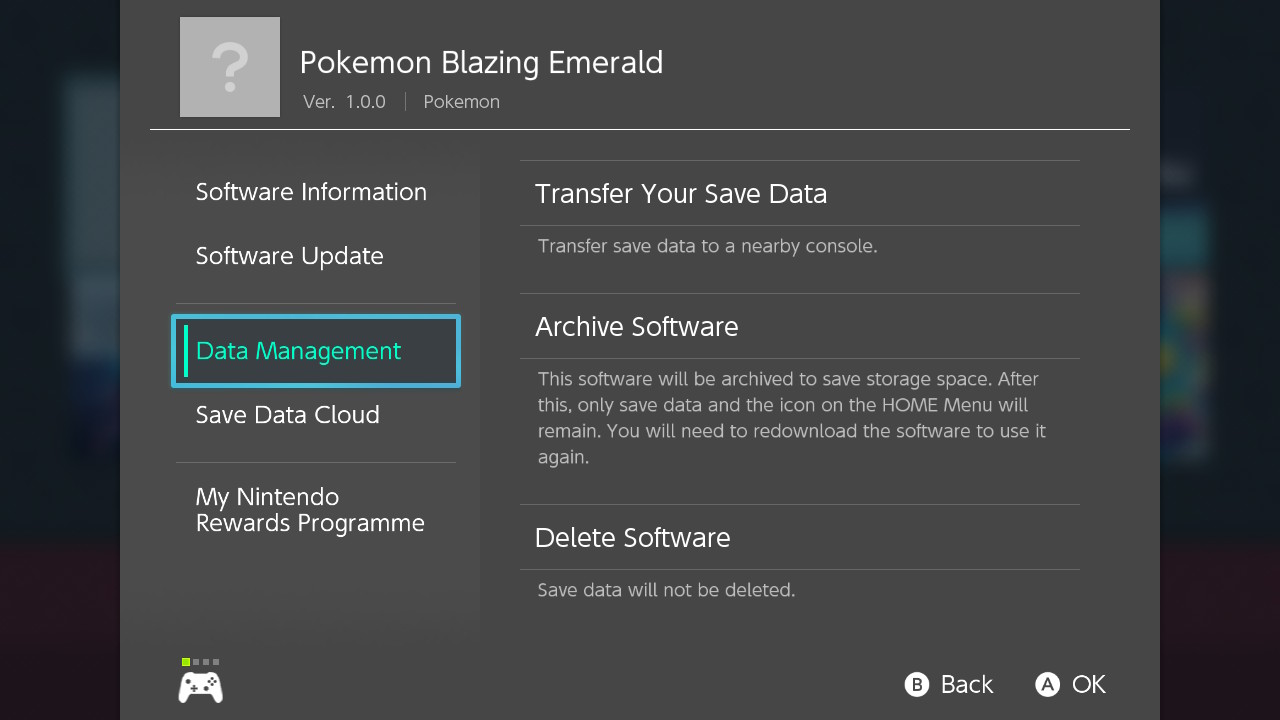1280x720 pixels.
Task: Click the 'Save data will not be deleted' note
Action: [666, 590]
